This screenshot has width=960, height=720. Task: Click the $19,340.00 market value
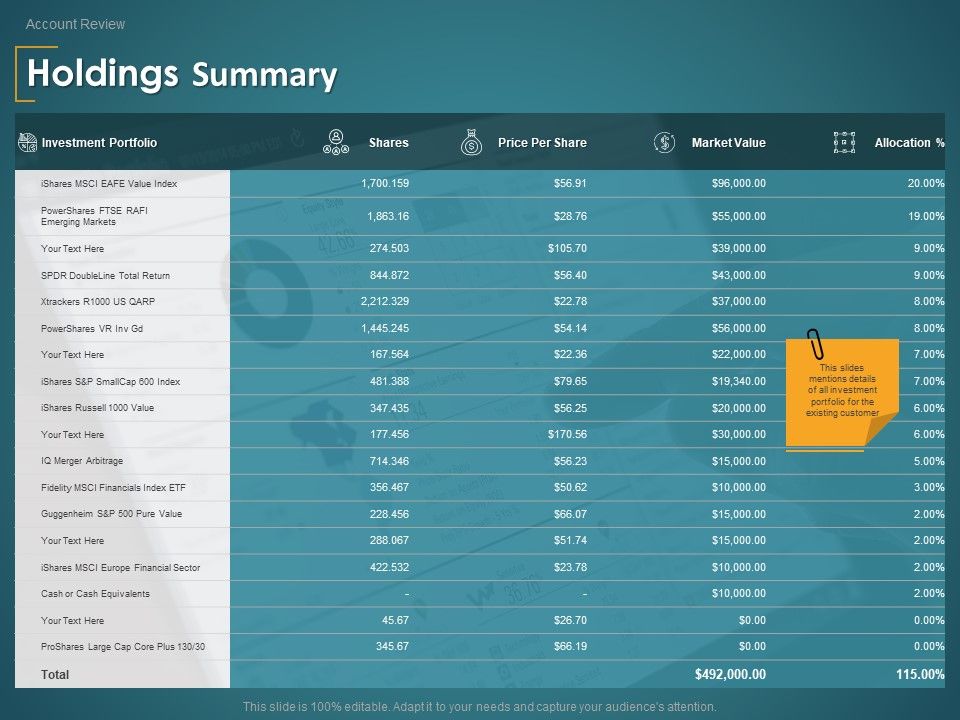coord(738,381)
